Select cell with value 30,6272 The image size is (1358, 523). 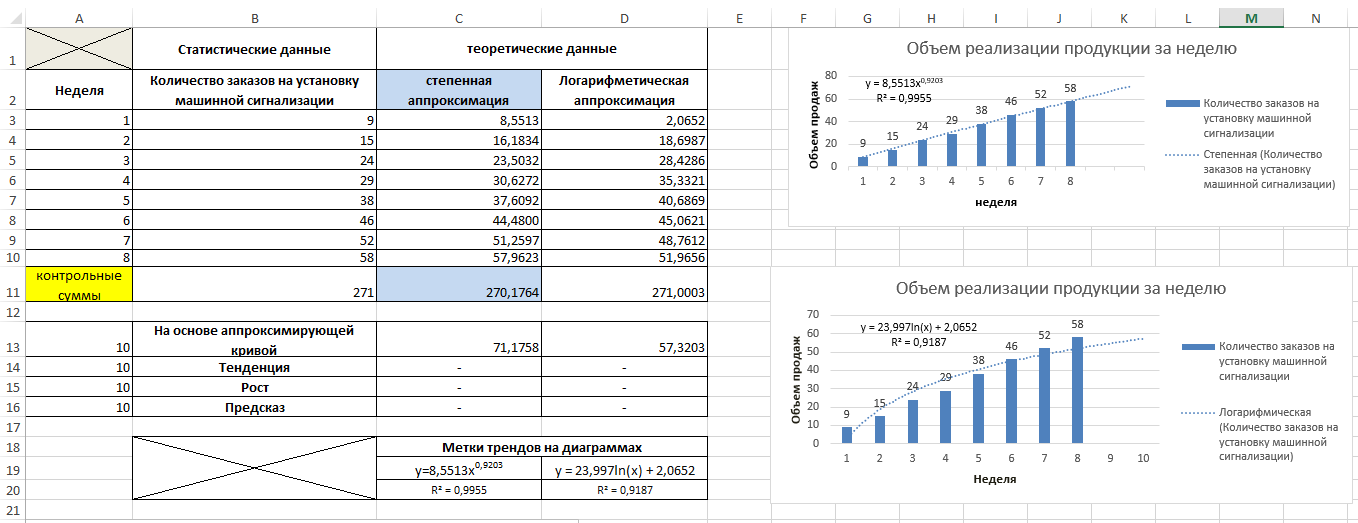click(x=459, y=180)
